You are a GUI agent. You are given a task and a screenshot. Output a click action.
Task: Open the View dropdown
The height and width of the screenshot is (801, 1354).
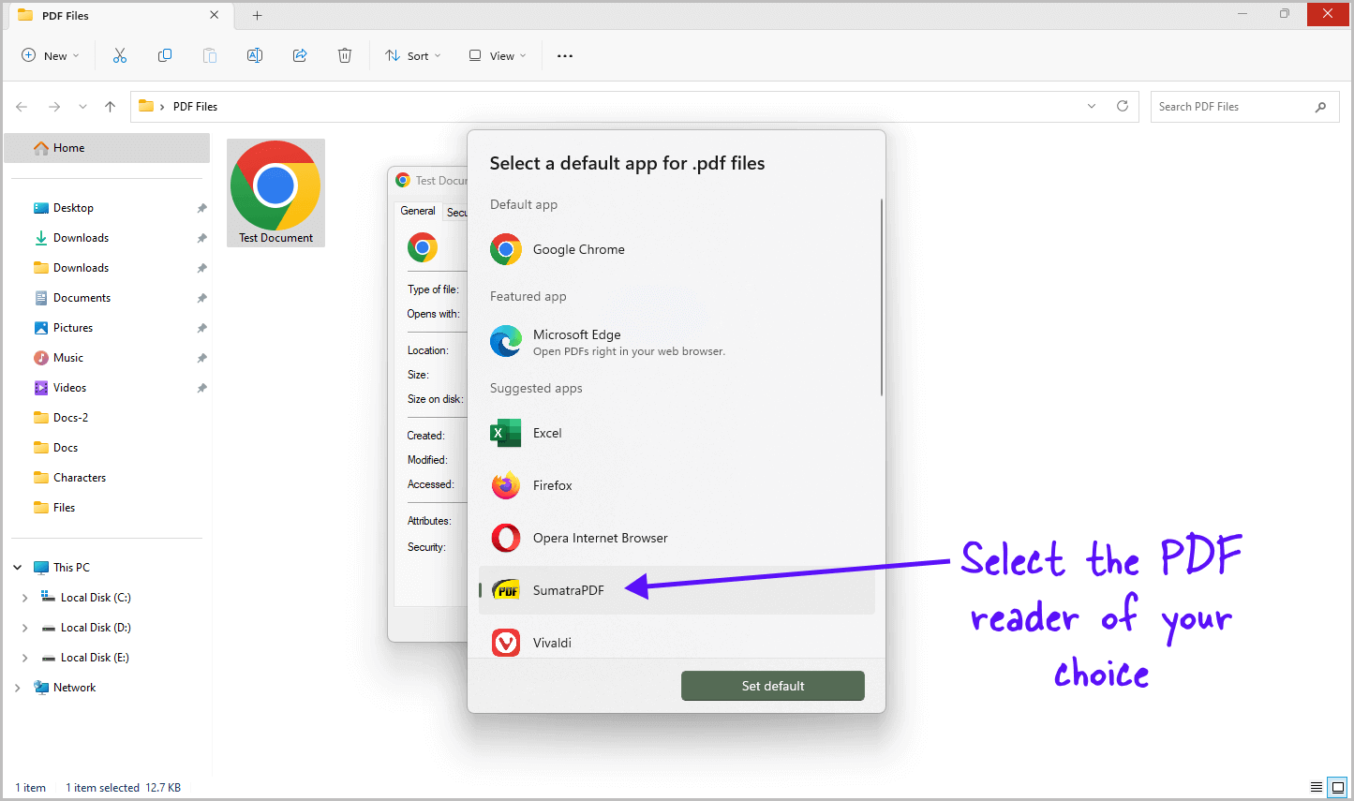pos(497,56)
